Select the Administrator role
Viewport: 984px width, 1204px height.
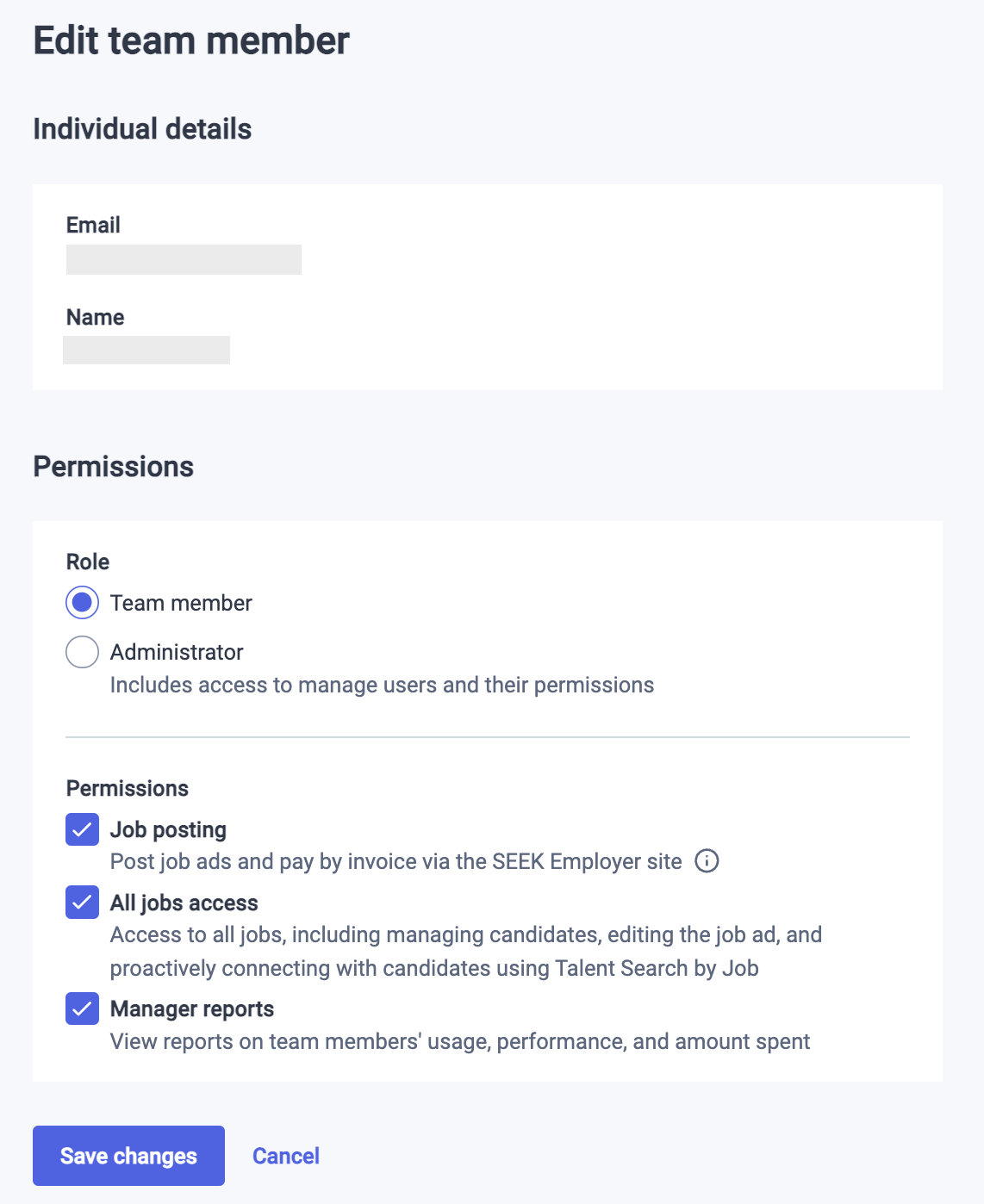click(x=82, y=652)
